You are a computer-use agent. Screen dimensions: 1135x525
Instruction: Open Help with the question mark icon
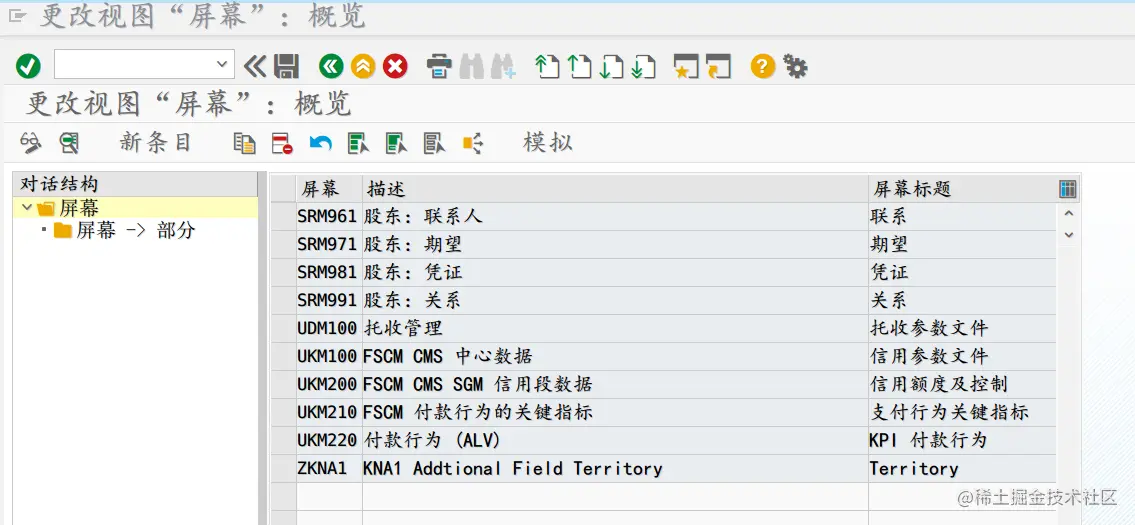click(x=763, y=67)
